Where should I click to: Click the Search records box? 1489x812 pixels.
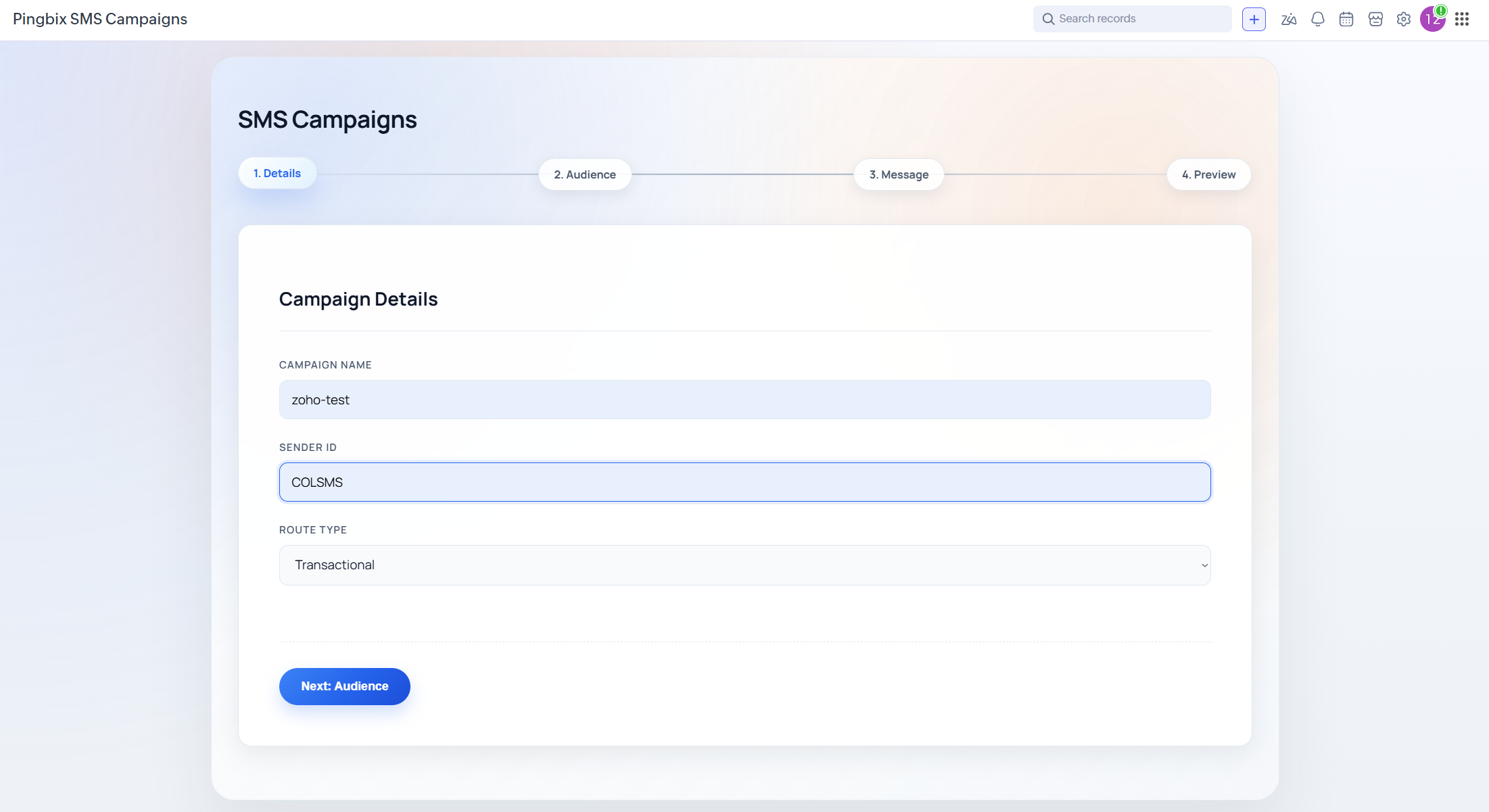click(x=1139, y=19)
